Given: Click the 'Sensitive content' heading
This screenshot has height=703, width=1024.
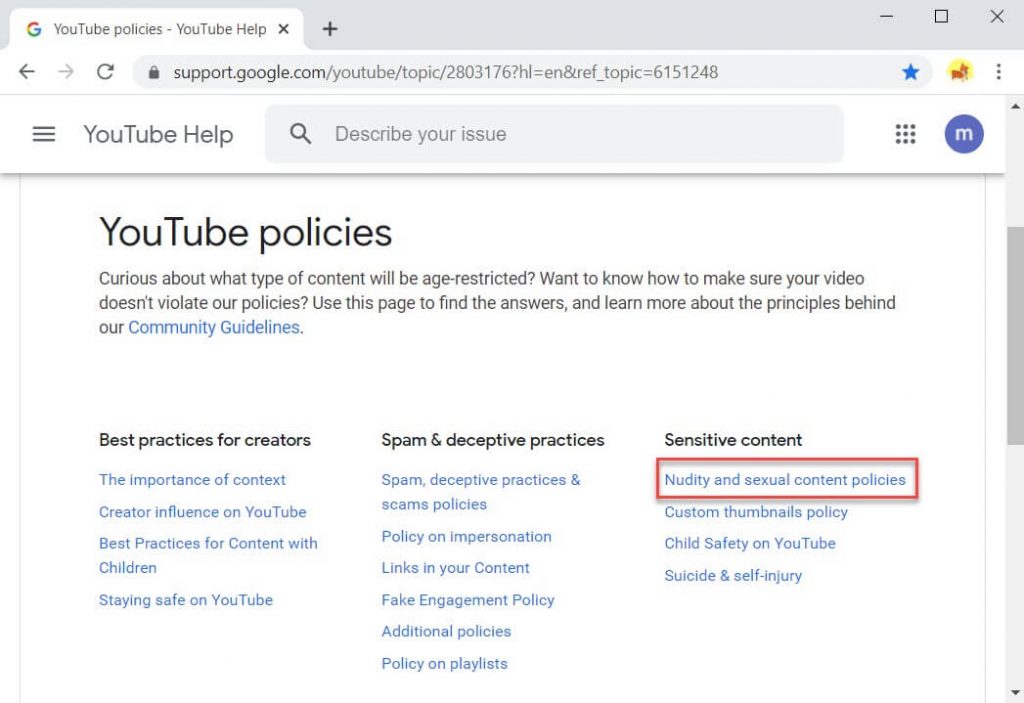Looking at the screenshot, I should pos(733,440).
